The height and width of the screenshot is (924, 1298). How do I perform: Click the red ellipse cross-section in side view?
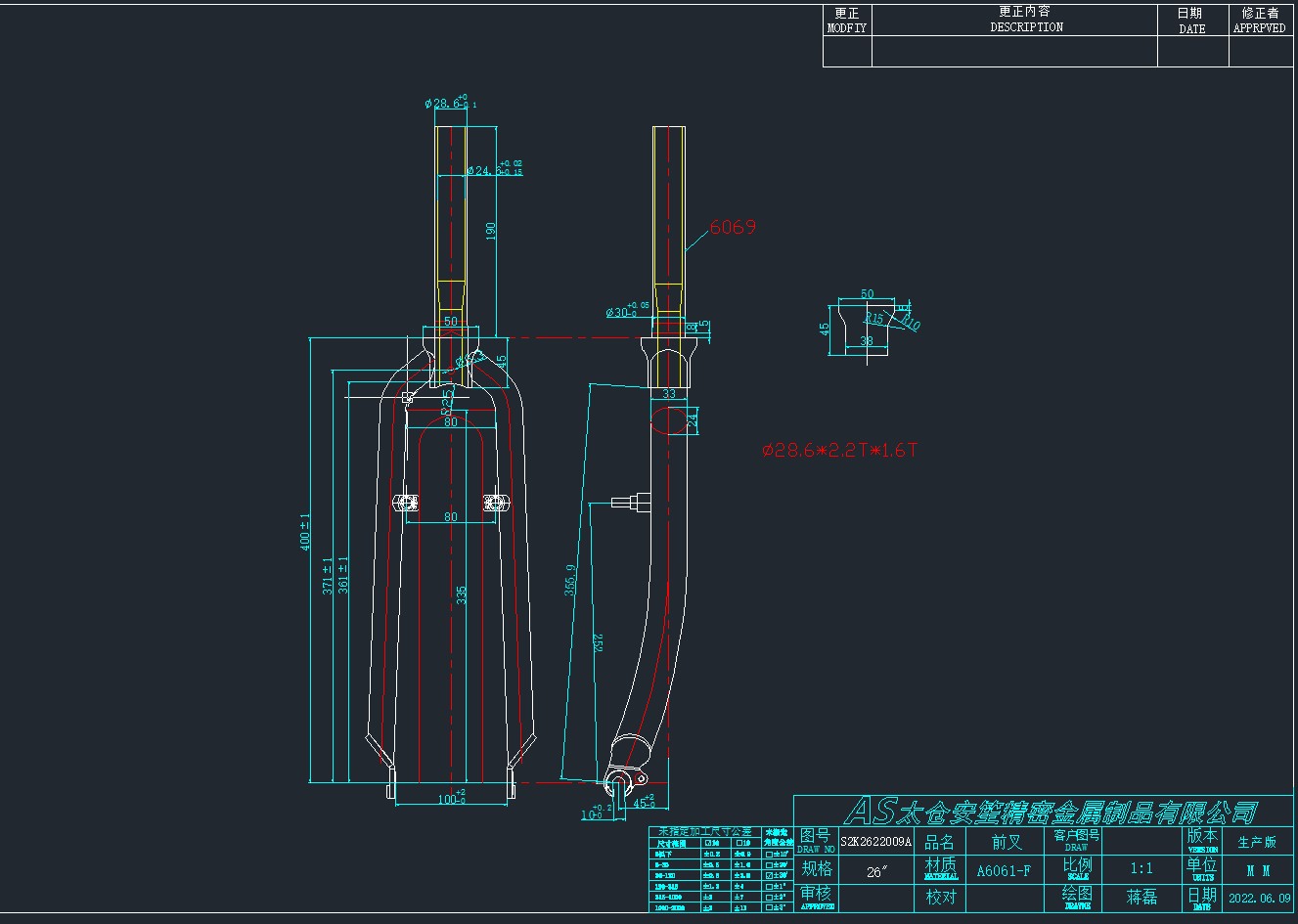click(x=671, y=421)
